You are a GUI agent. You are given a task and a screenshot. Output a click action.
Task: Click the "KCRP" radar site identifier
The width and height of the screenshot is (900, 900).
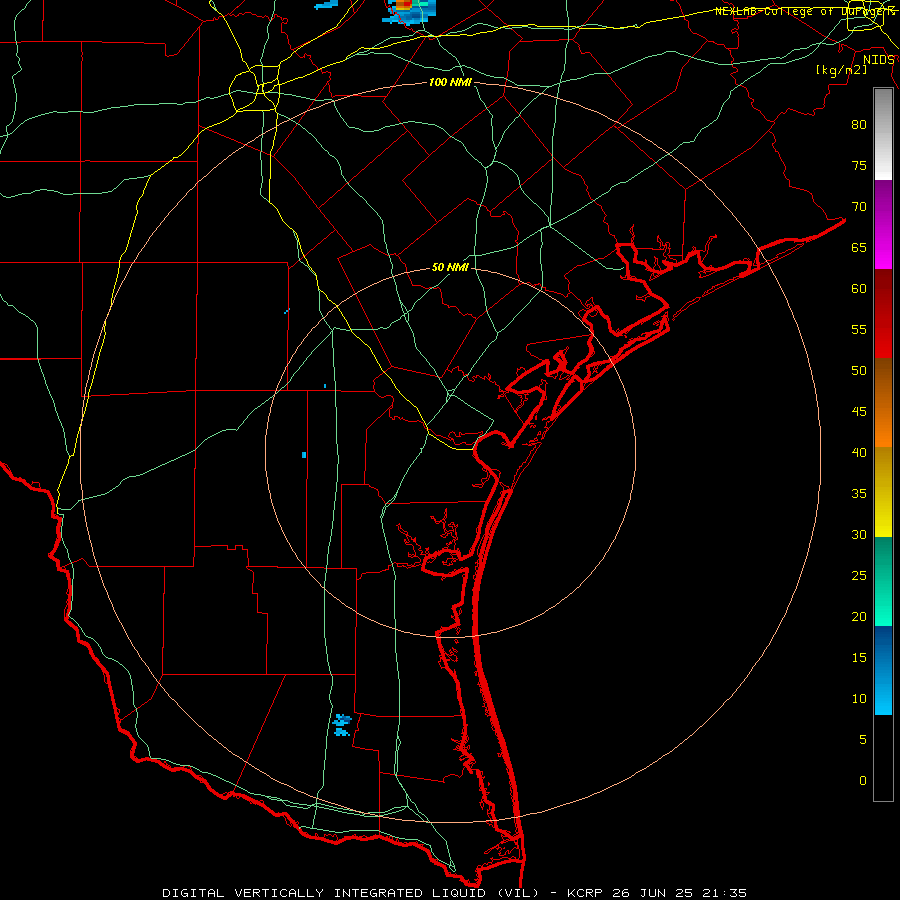click(586, 893)
